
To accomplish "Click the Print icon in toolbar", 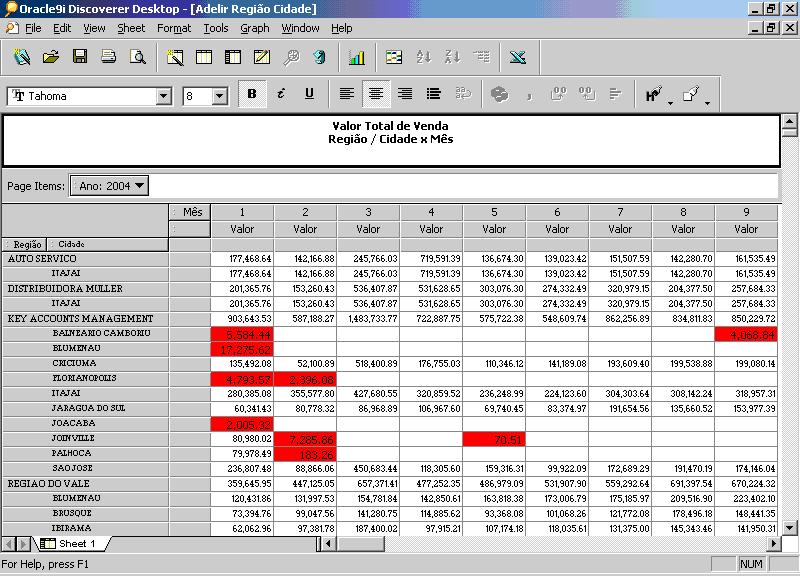I will (x=108, y=58).
